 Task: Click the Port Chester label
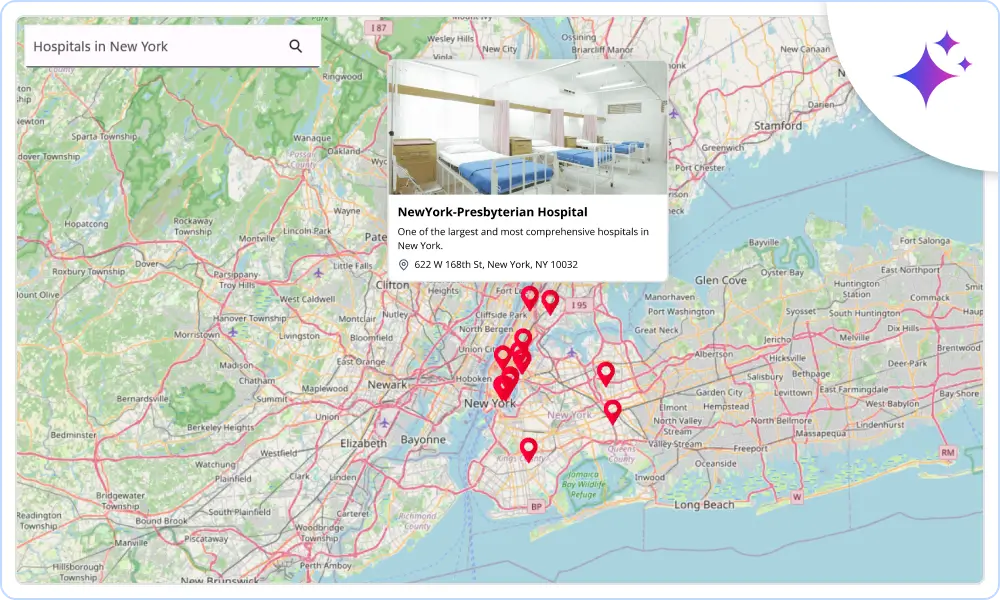pos(700,168)
